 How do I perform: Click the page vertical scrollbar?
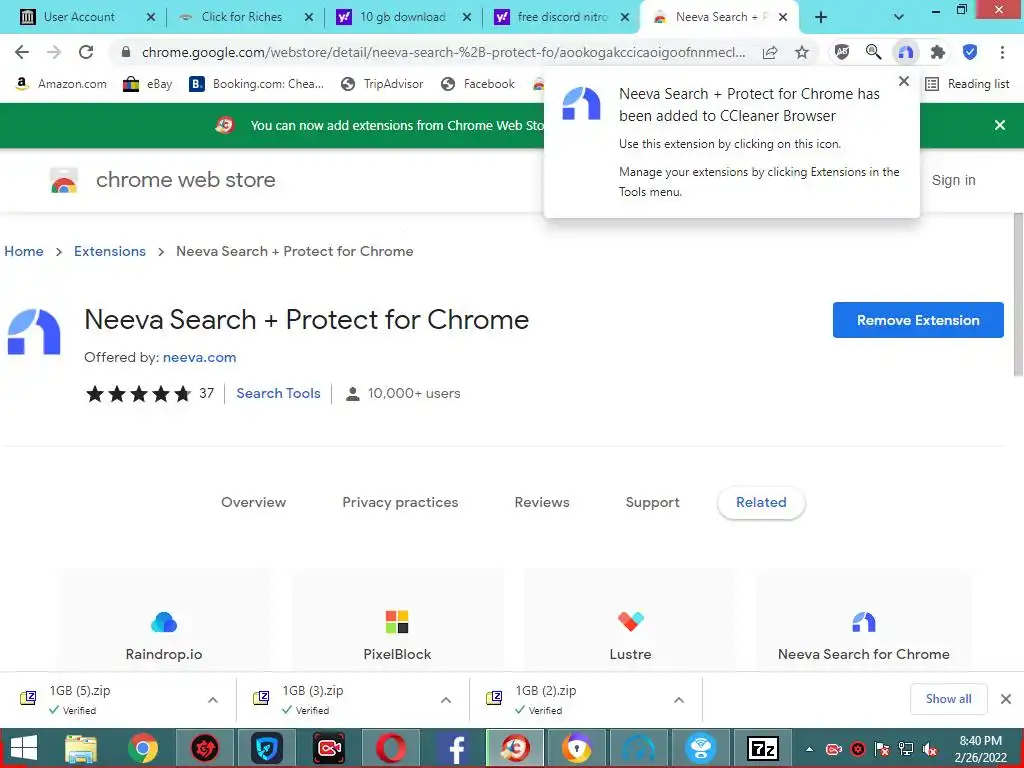(x=1017, y=296)
